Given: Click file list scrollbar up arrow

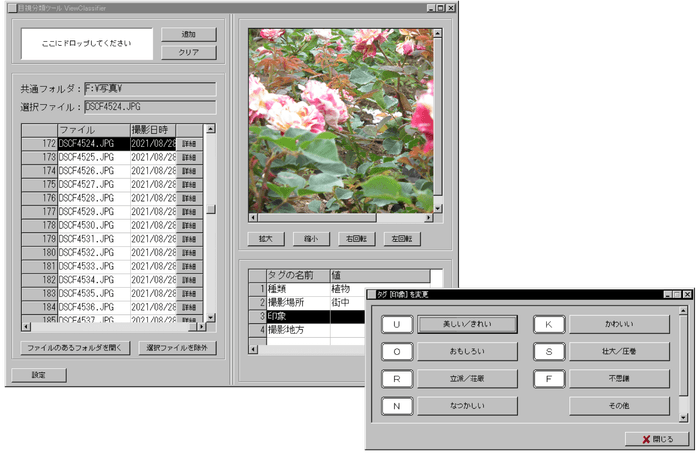Looking at the screenshot, I should click(x=210, y=129).
